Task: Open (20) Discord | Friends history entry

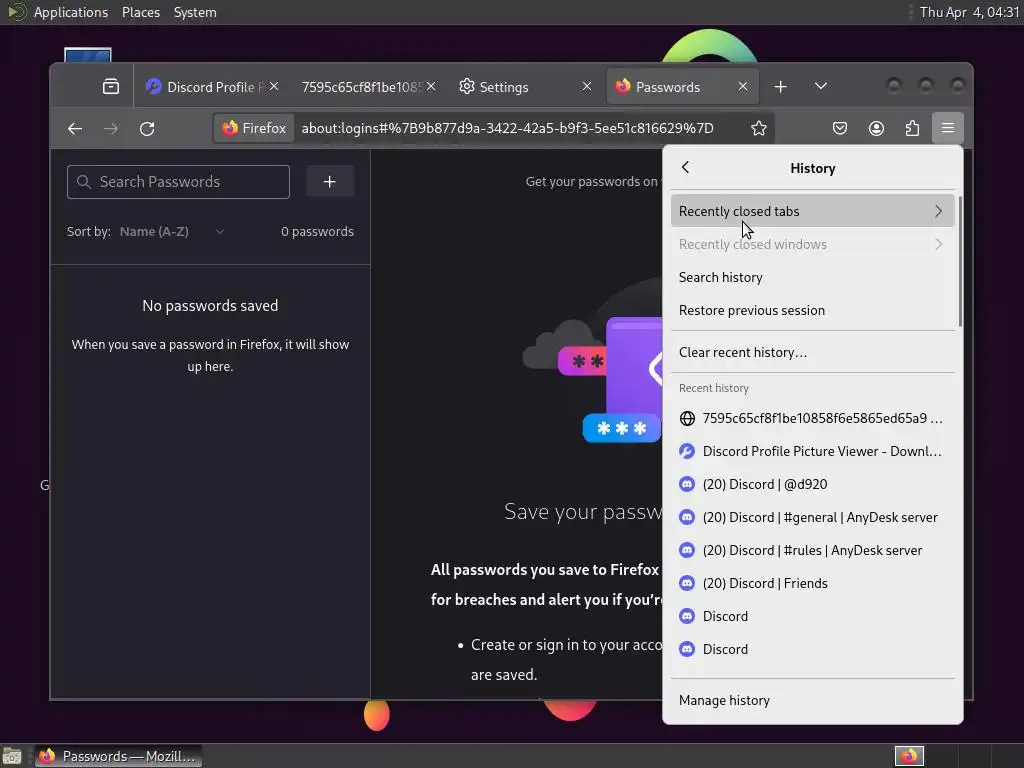Action: coord(812,583)
